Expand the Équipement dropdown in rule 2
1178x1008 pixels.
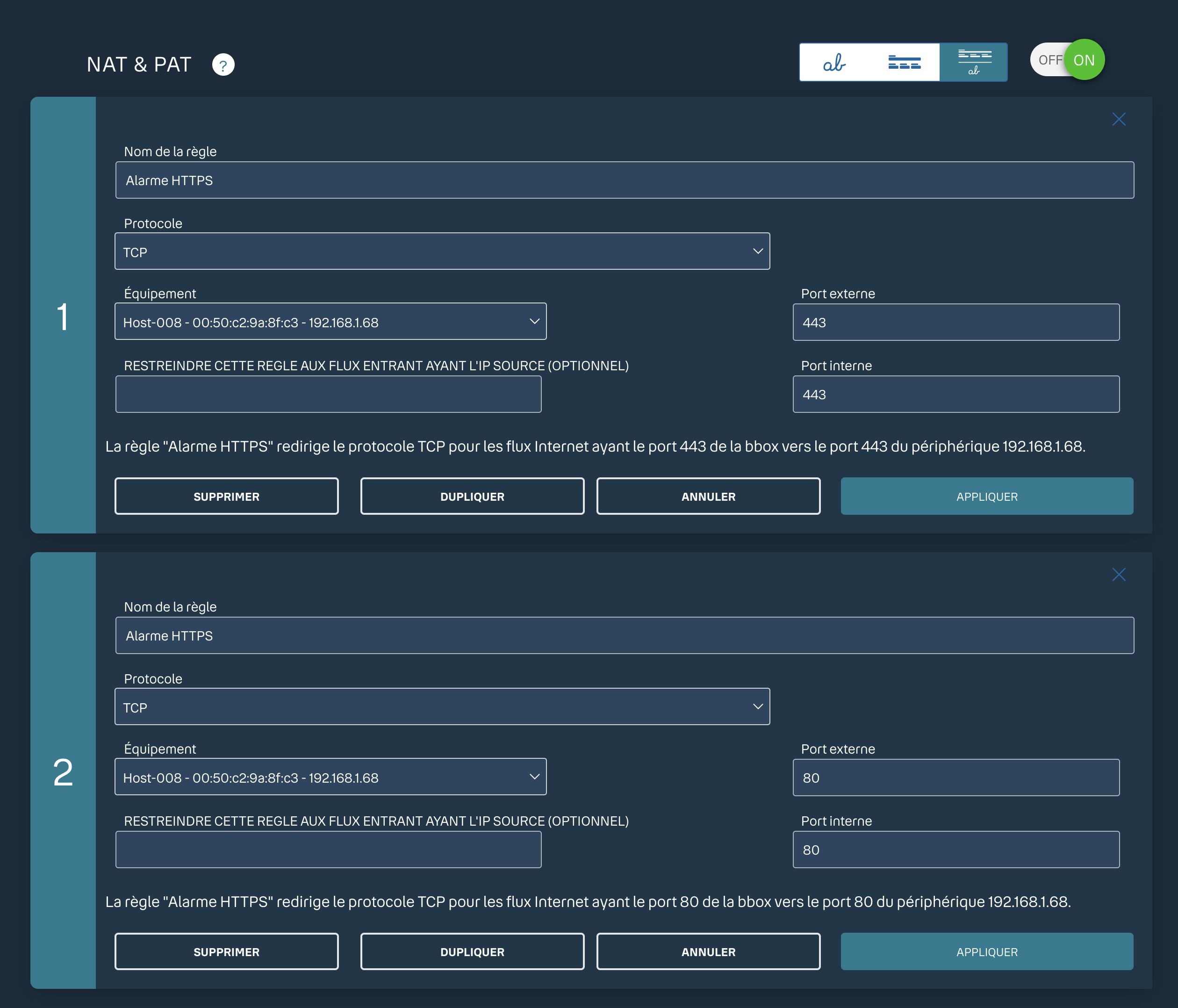[330, 777]
